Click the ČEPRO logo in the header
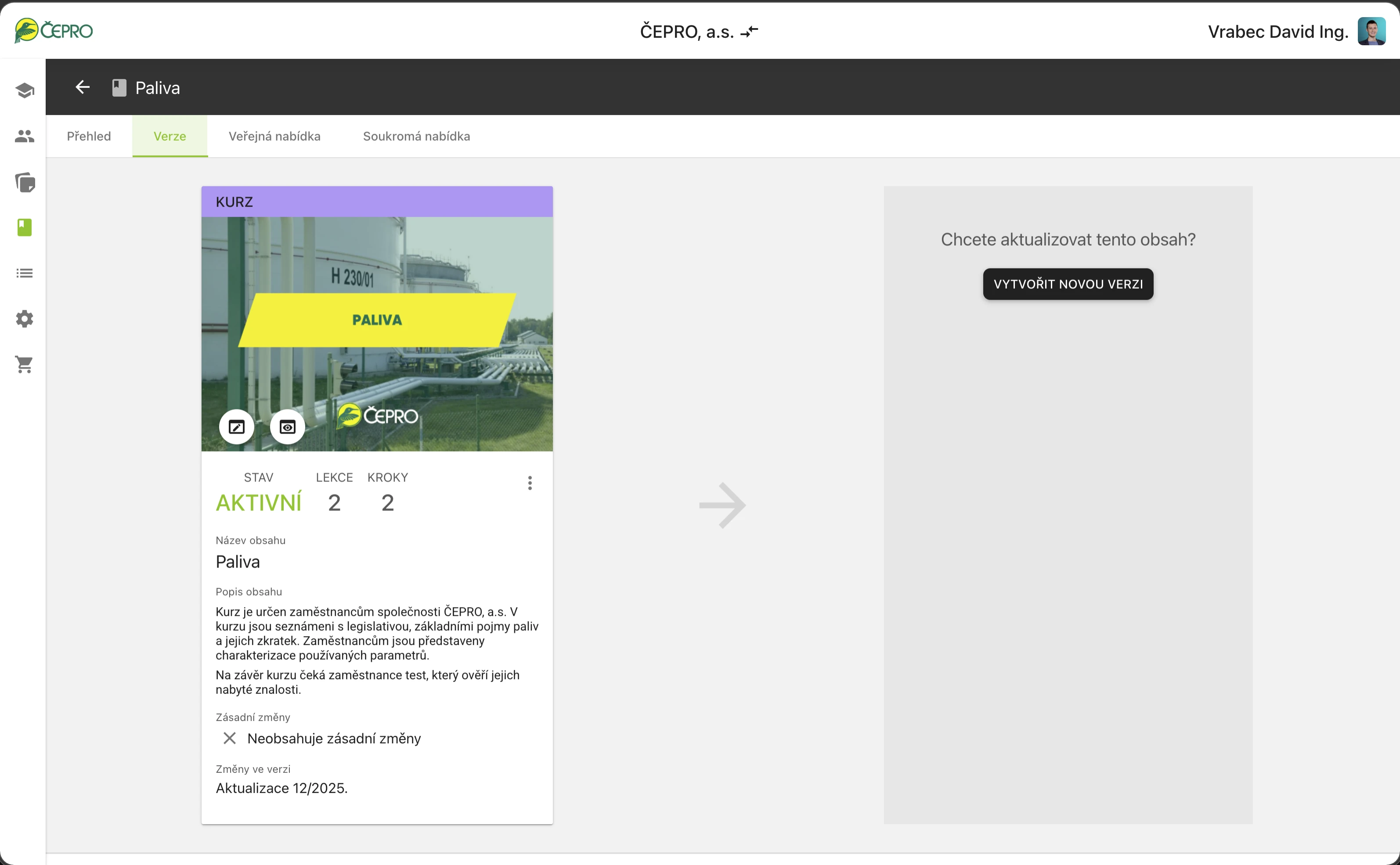The image size is (1400, 865). coord(54,30)
